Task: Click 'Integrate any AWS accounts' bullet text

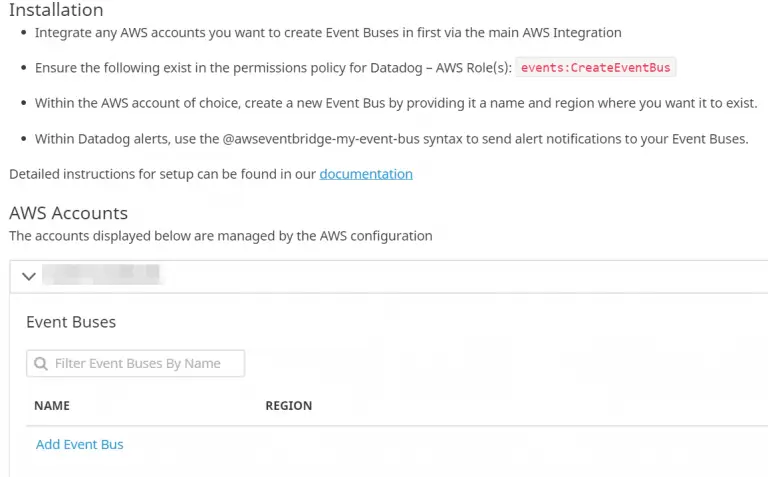Action: [x=328, y=33]
